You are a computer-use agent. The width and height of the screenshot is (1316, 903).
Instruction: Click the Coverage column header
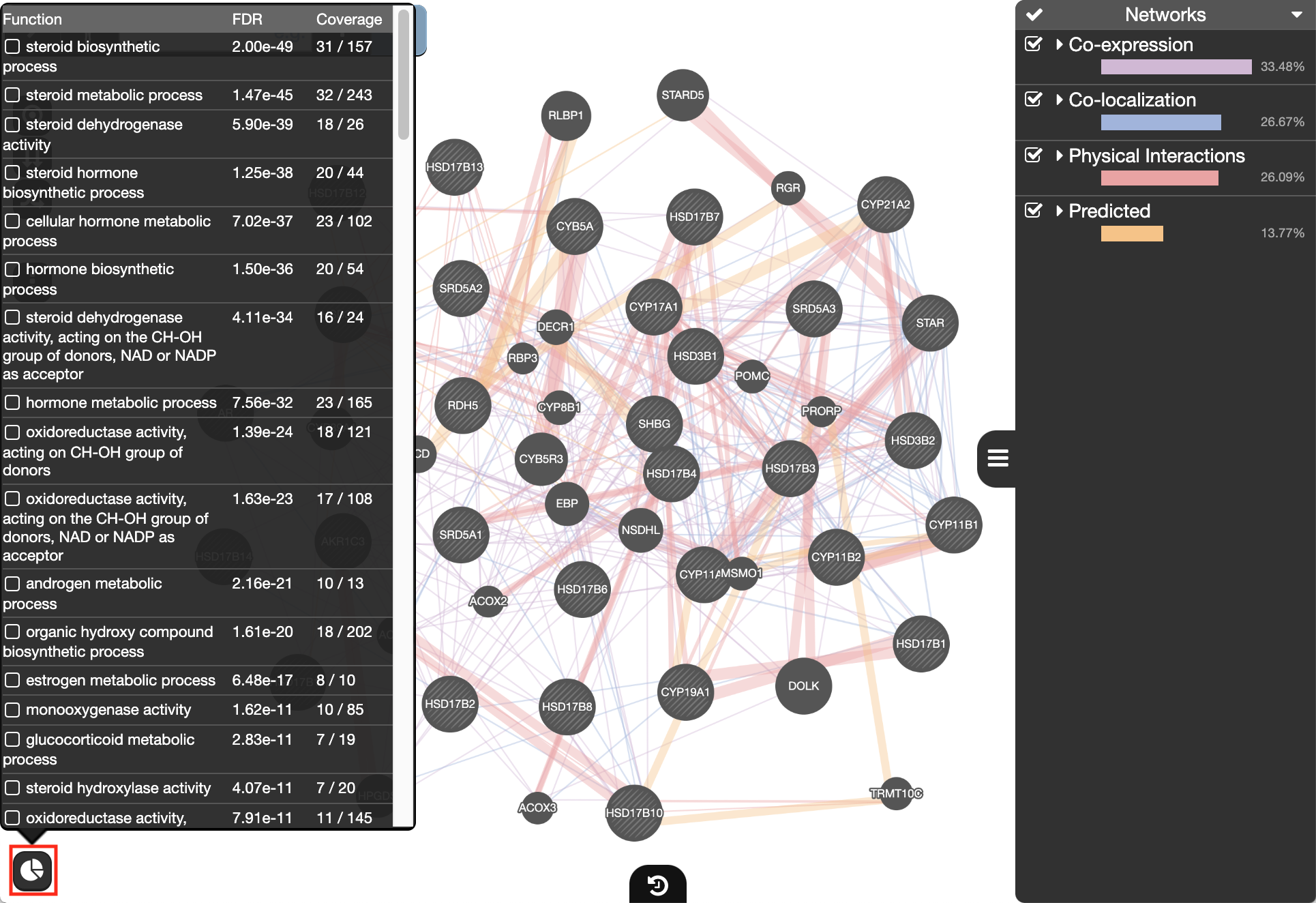click(348, 19)
